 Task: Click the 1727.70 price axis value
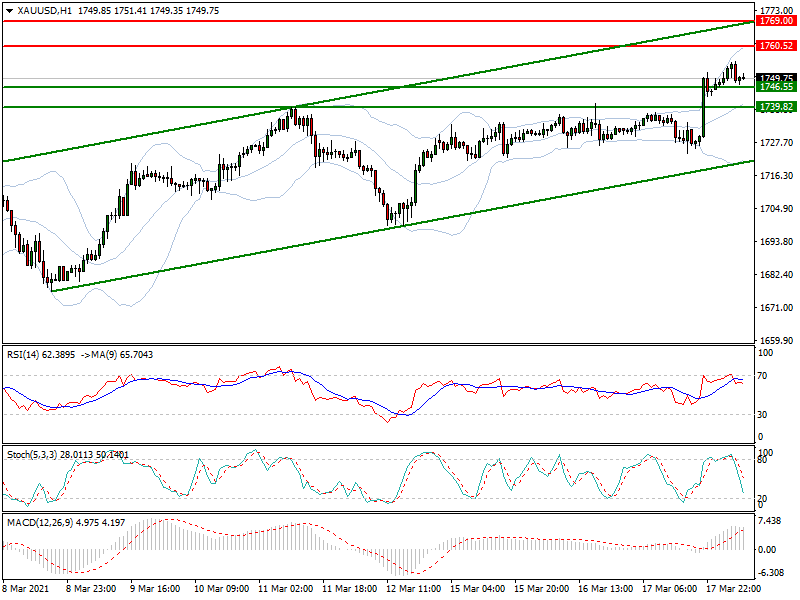click(x=777, y=142)
